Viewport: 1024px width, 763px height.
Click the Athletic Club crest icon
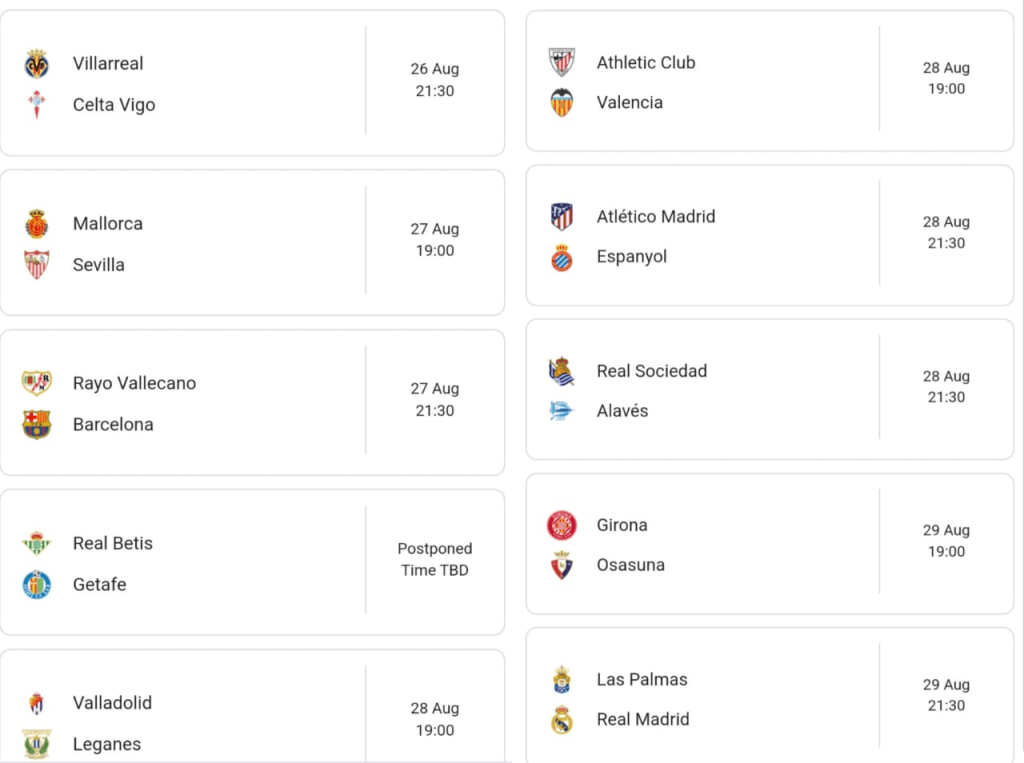tap(562, 62)
